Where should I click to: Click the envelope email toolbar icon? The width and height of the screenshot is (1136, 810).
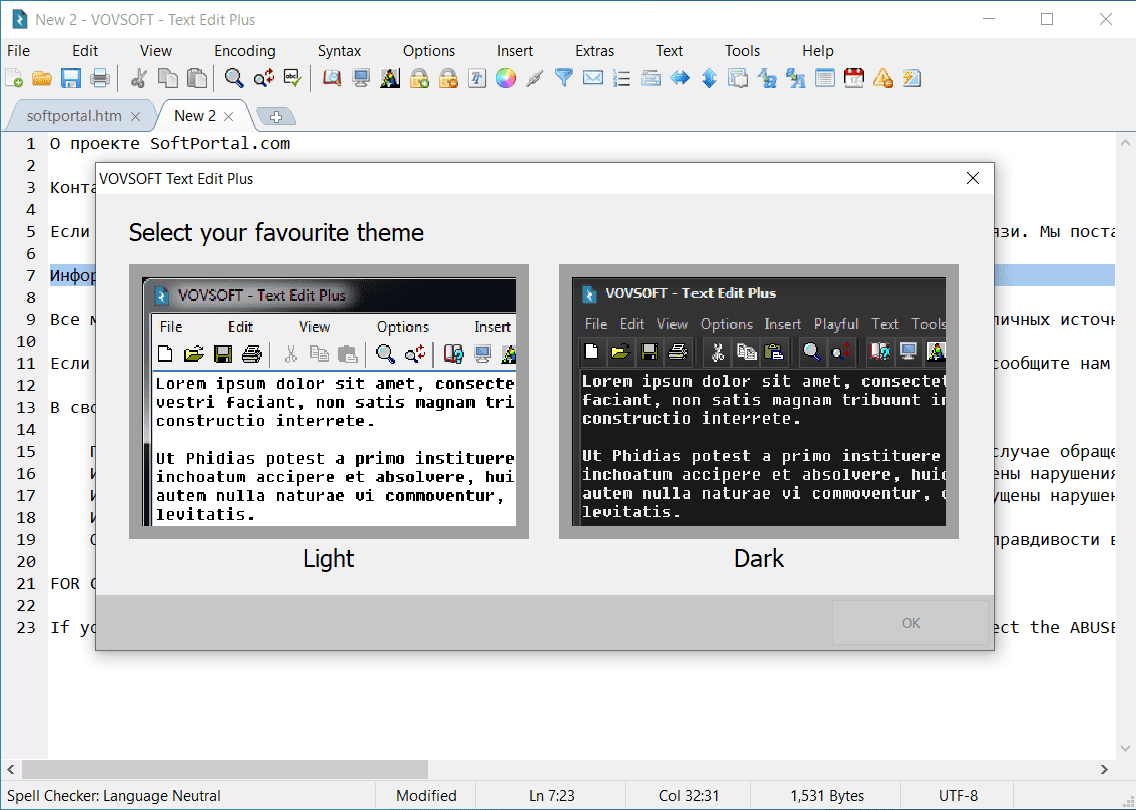(593, 78)
